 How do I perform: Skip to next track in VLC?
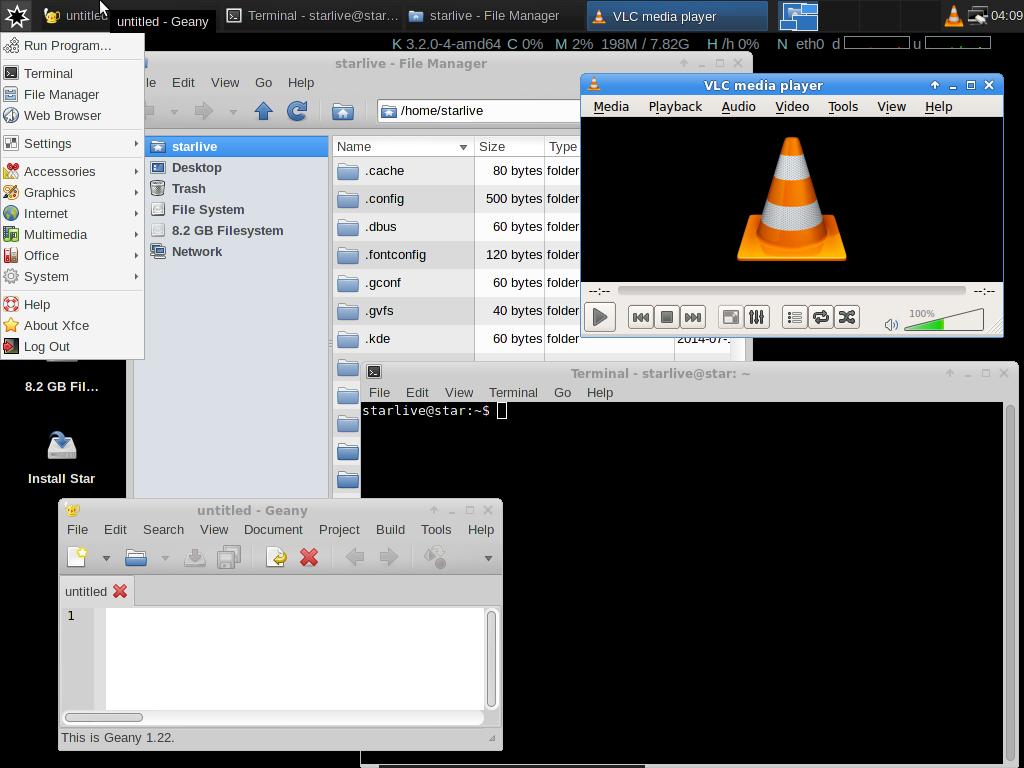coord(692,317)
